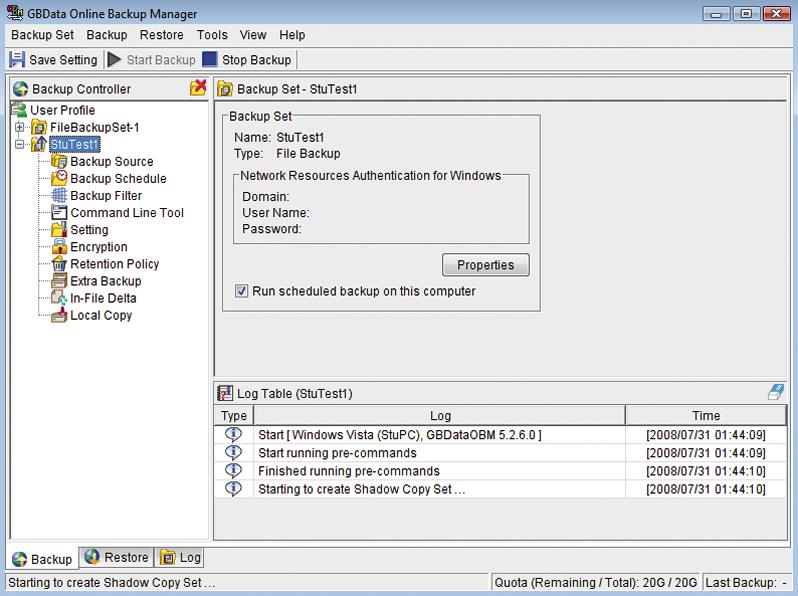Select Backup Source in the tree
The width and height of the screenshot is (798, 596).
tap(111, 161)
